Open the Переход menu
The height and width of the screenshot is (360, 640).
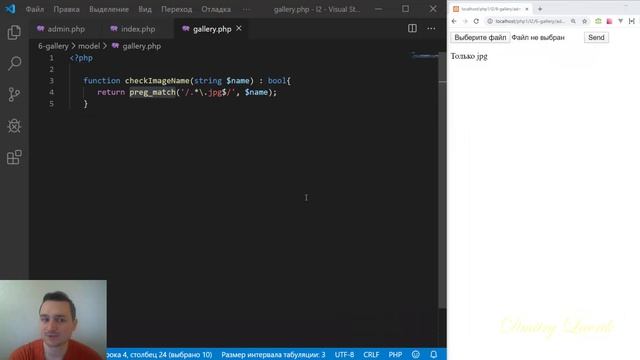[x=176, y=9]
